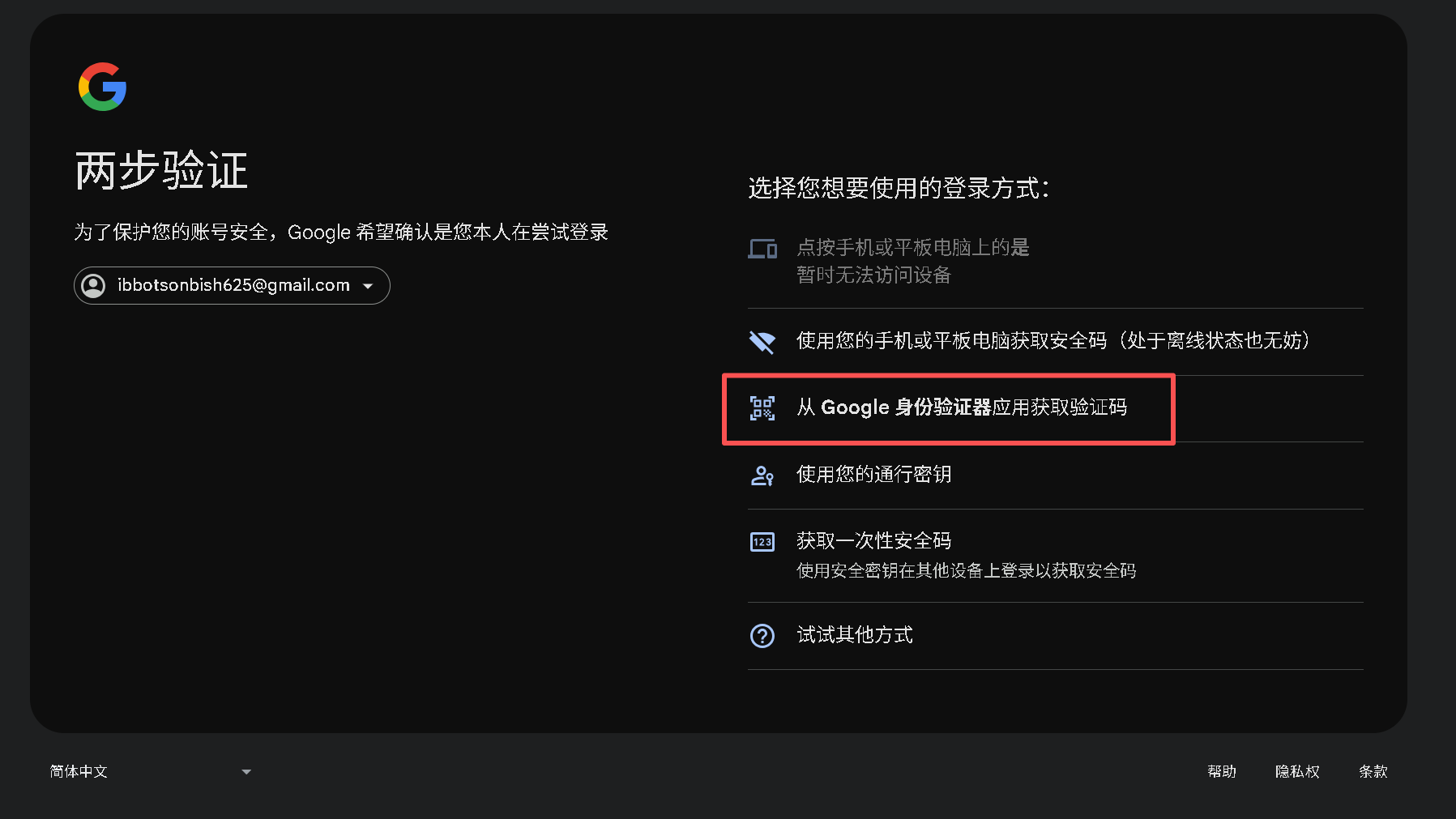The image size is (1456, 819).
Task: Expand the ibbotsonbish625@gmail.com account dropdown
Action: coord(369,285)
